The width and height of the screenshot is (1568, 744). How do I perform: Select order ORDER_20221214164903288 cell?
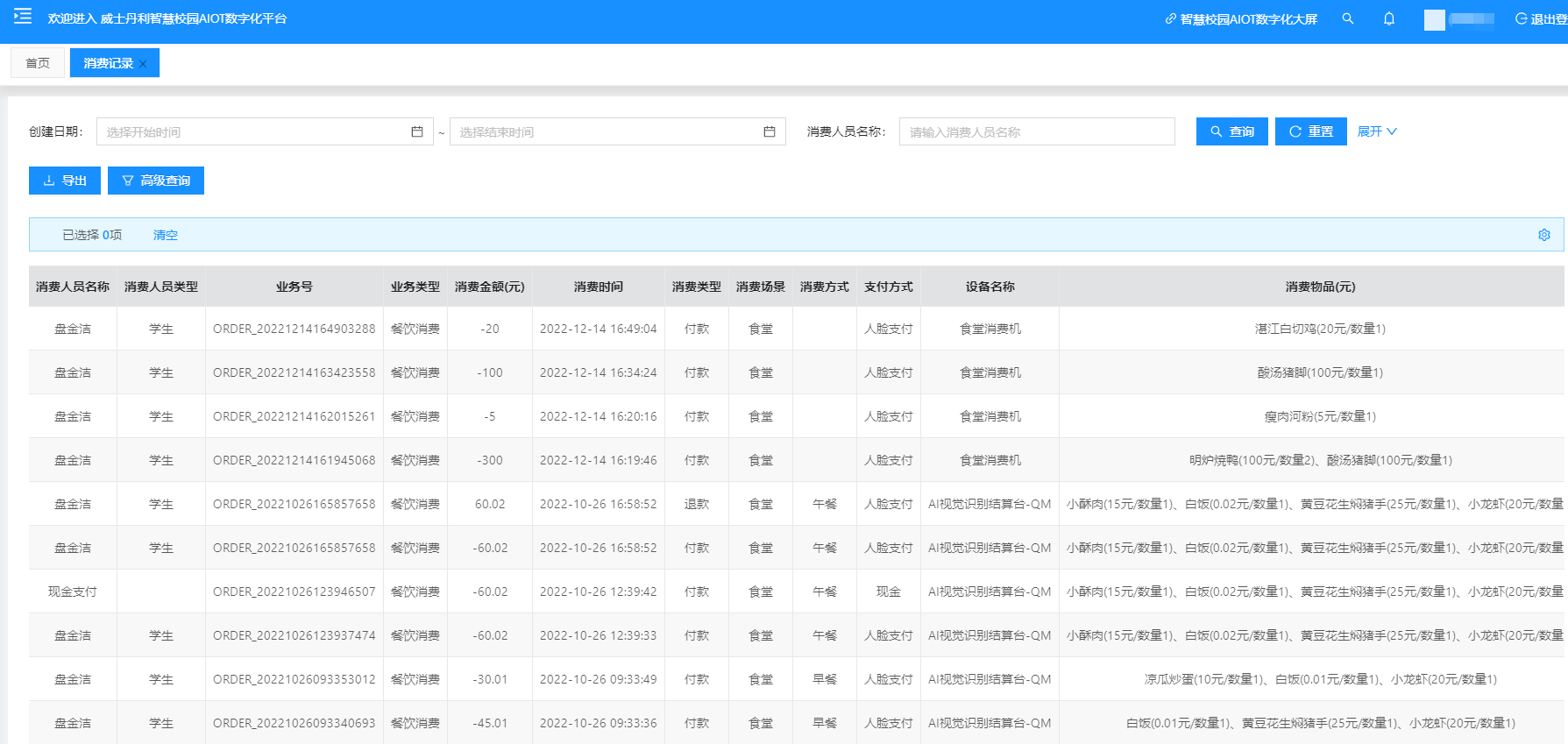coord(294,329)
